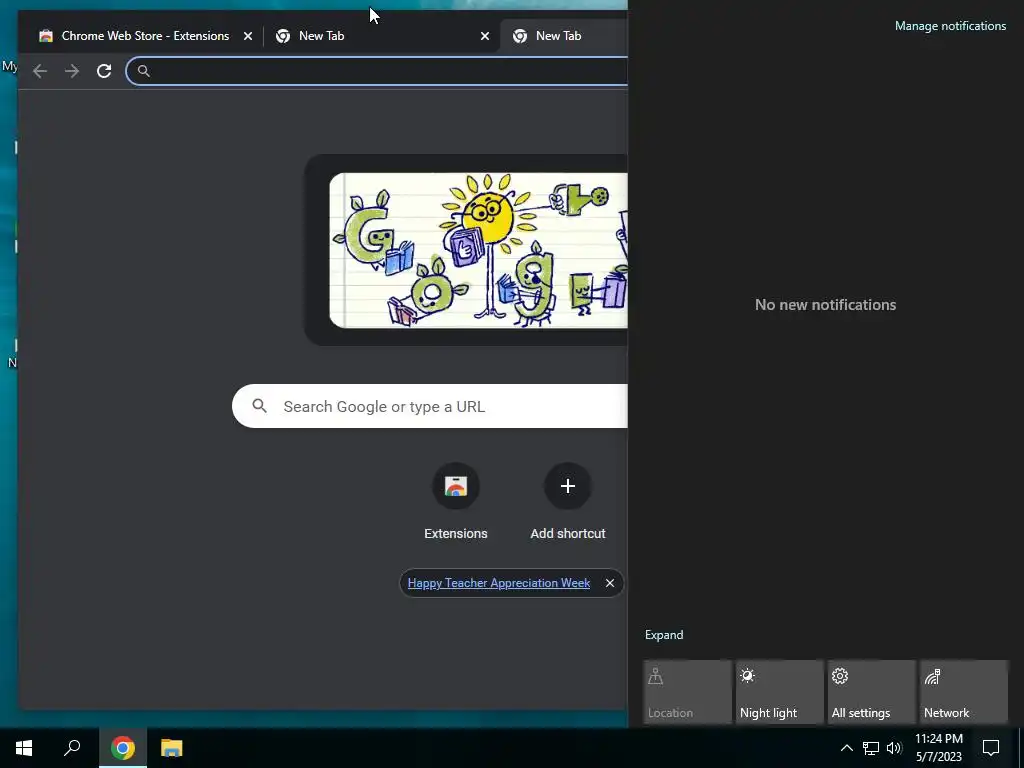
Task: Open Manage notifications link
Action: point(950,26)
